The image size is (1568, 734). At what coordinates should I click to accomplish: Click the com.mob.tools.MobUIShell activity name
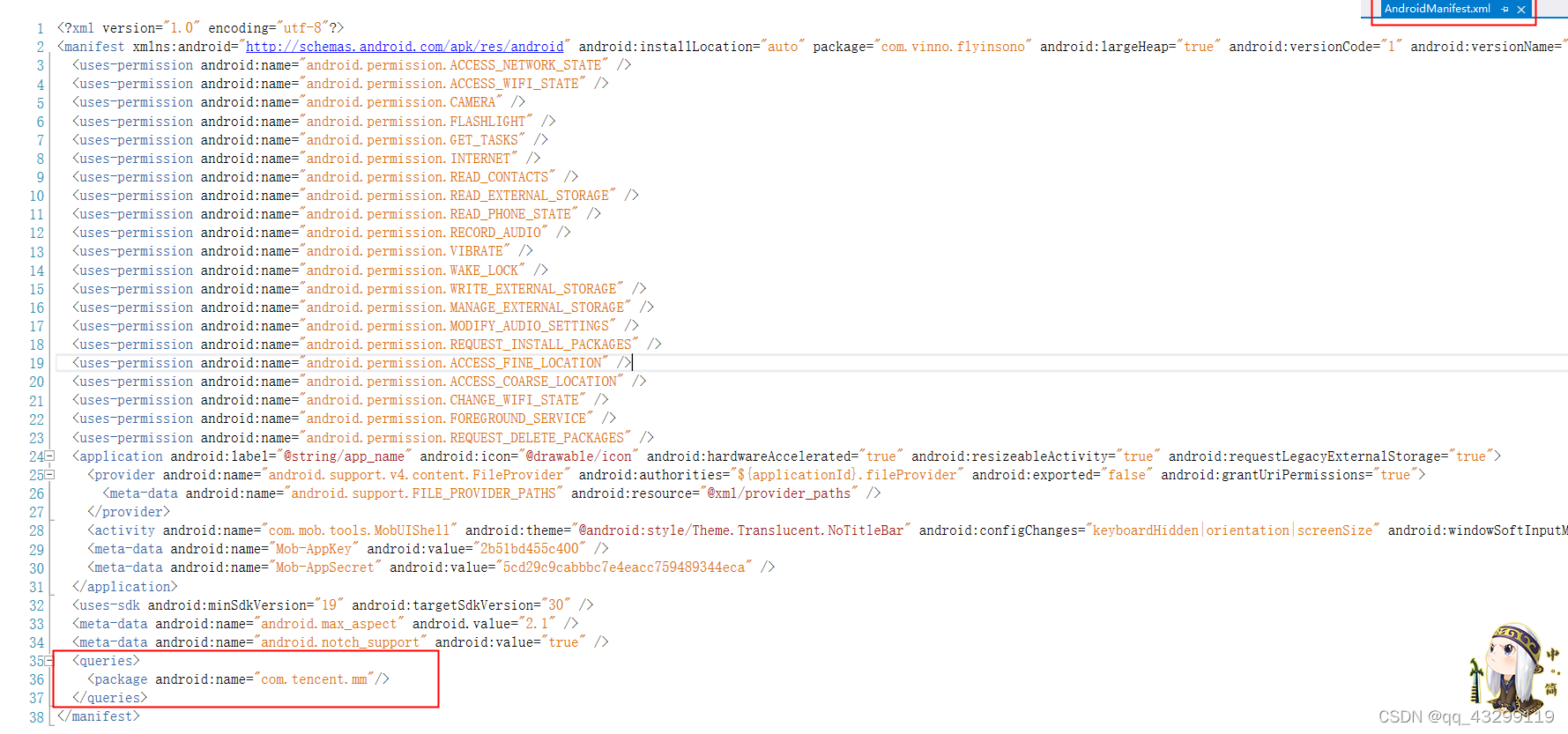click(360, 530)
